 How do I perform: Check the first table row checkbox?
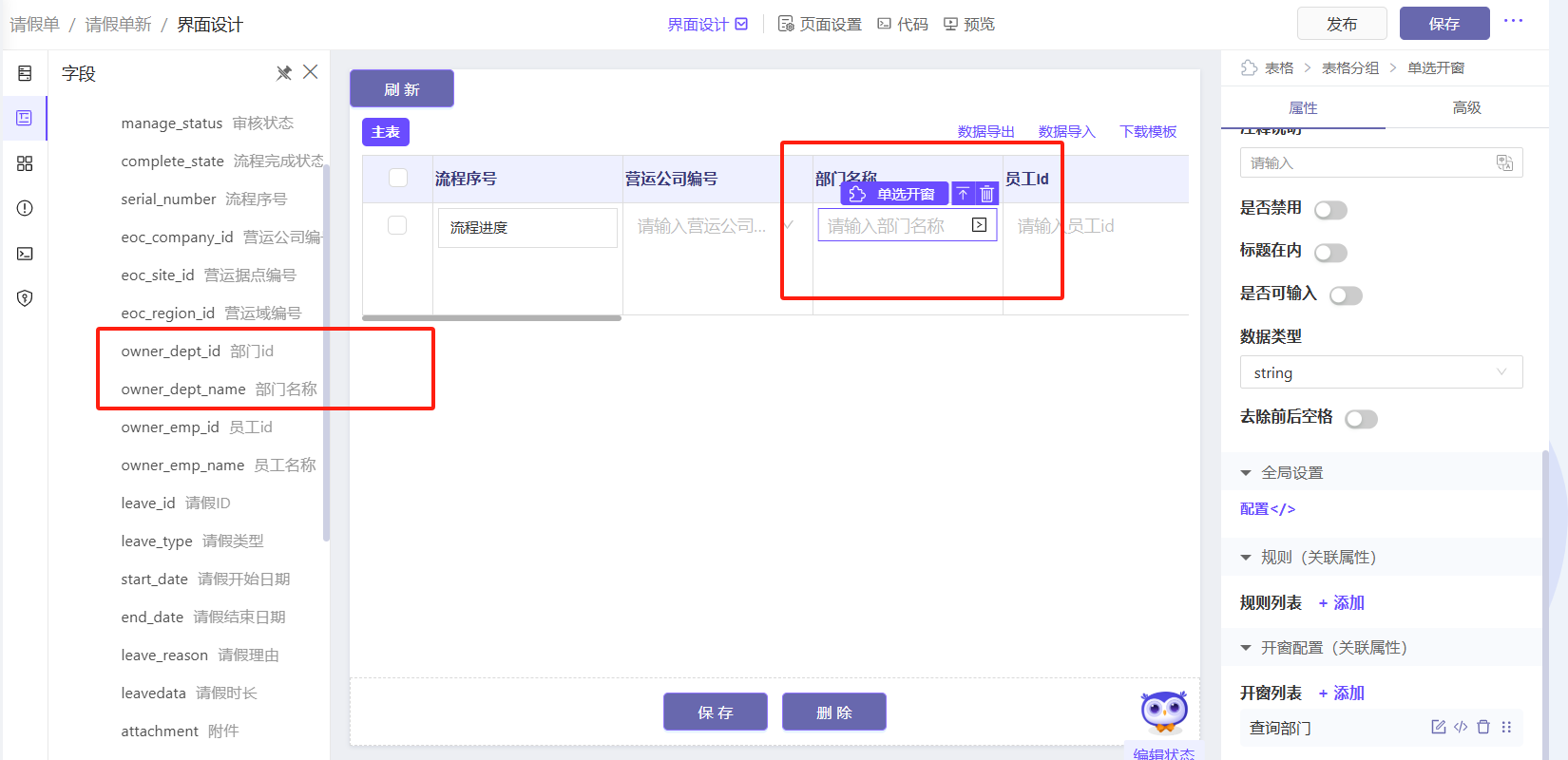(397, 225)
